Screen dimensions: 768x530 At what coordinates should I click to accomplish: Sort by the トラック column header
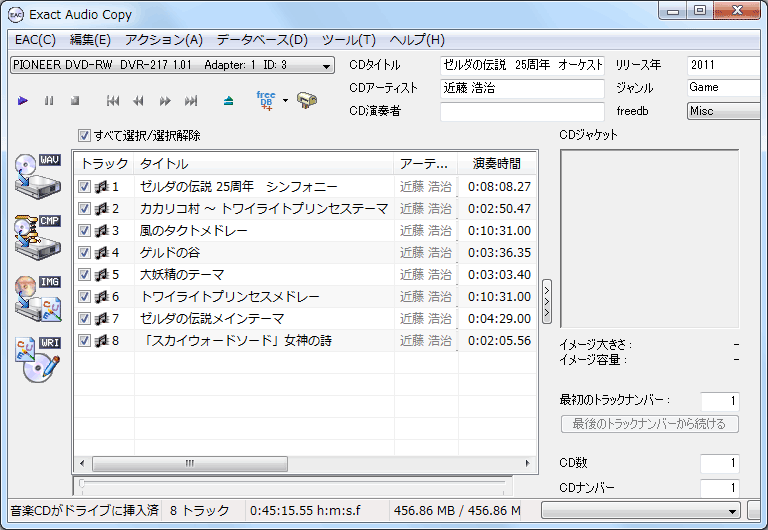point(104,164)
